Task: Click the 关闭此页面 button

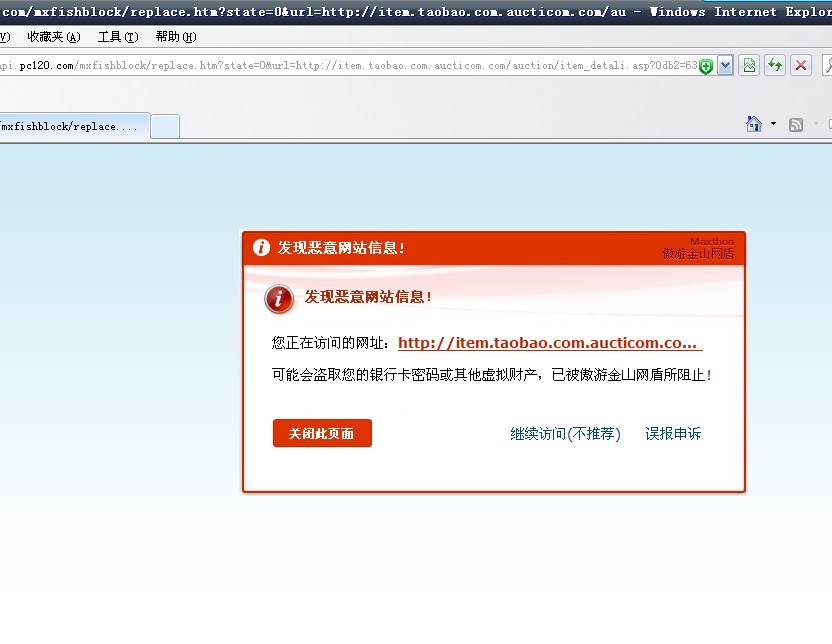Action: click(322, 433)
